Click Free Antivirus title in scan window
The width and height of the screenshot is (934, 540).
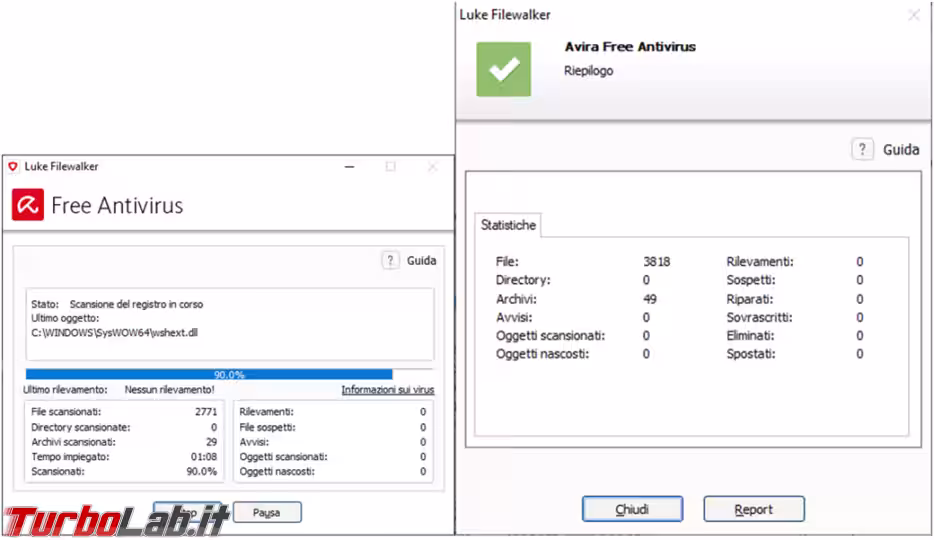117,205
